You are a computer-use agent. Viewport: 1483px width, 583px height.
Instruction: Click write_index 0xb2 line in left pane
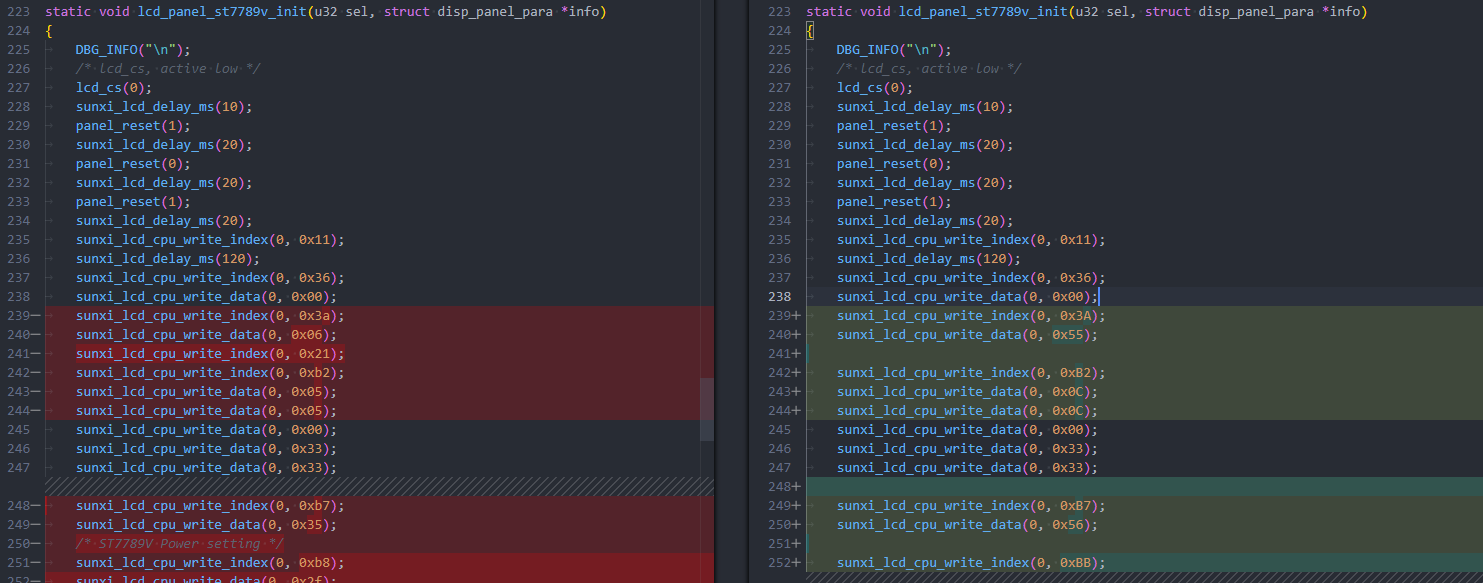pyautogui.click(x=211, y=373)
